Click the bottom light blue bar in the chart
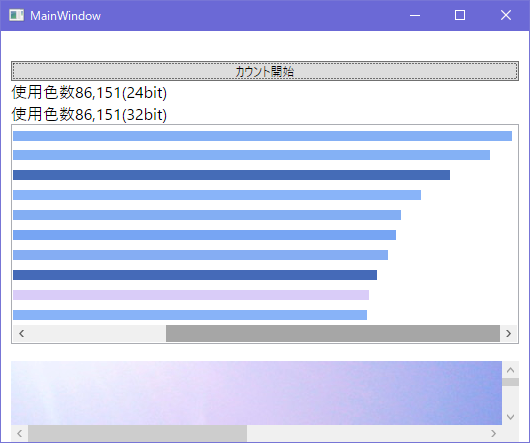The image size is (530, 443). click(190, 315)
